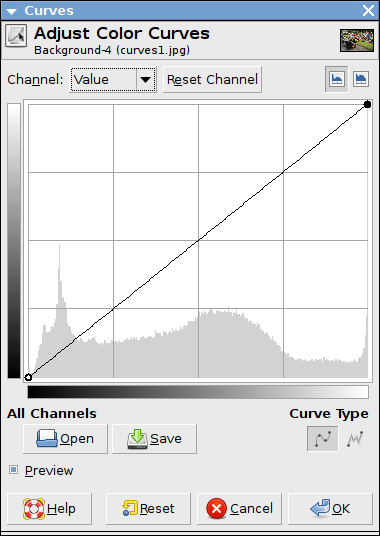Open a saved curves file
The height and width of the screenshot is (536, 380).
(x=65, y=439)
